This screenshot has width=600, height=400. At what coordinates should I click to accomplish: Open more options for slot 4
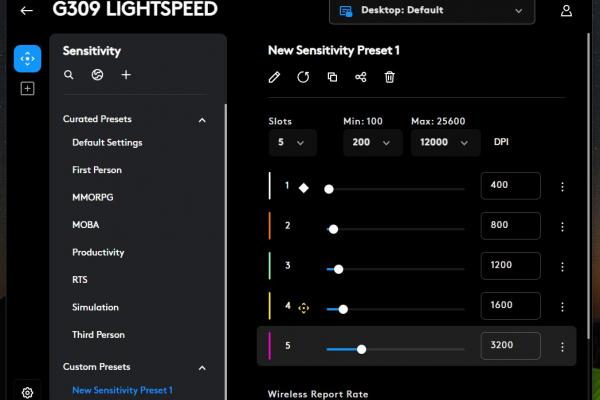click(562, 307)
